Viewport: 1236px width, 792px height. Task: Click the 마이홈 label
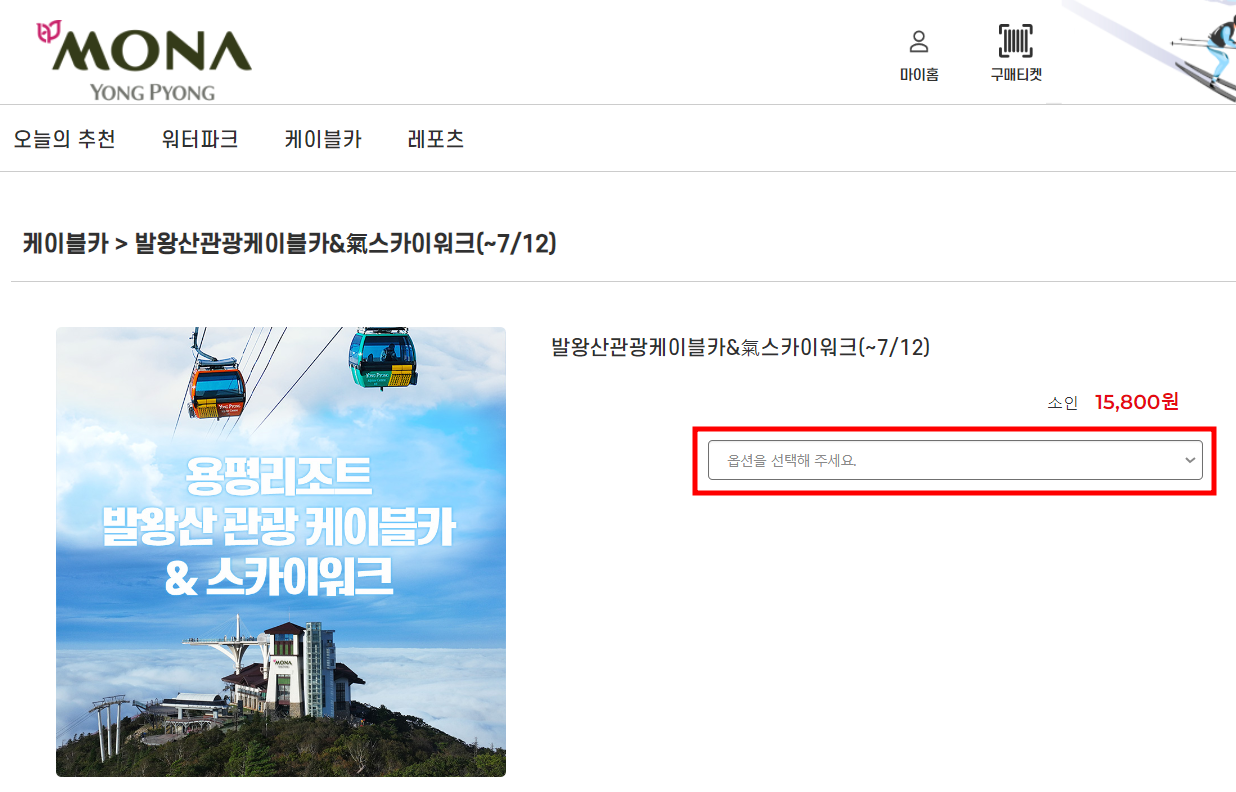pos(919,75)
